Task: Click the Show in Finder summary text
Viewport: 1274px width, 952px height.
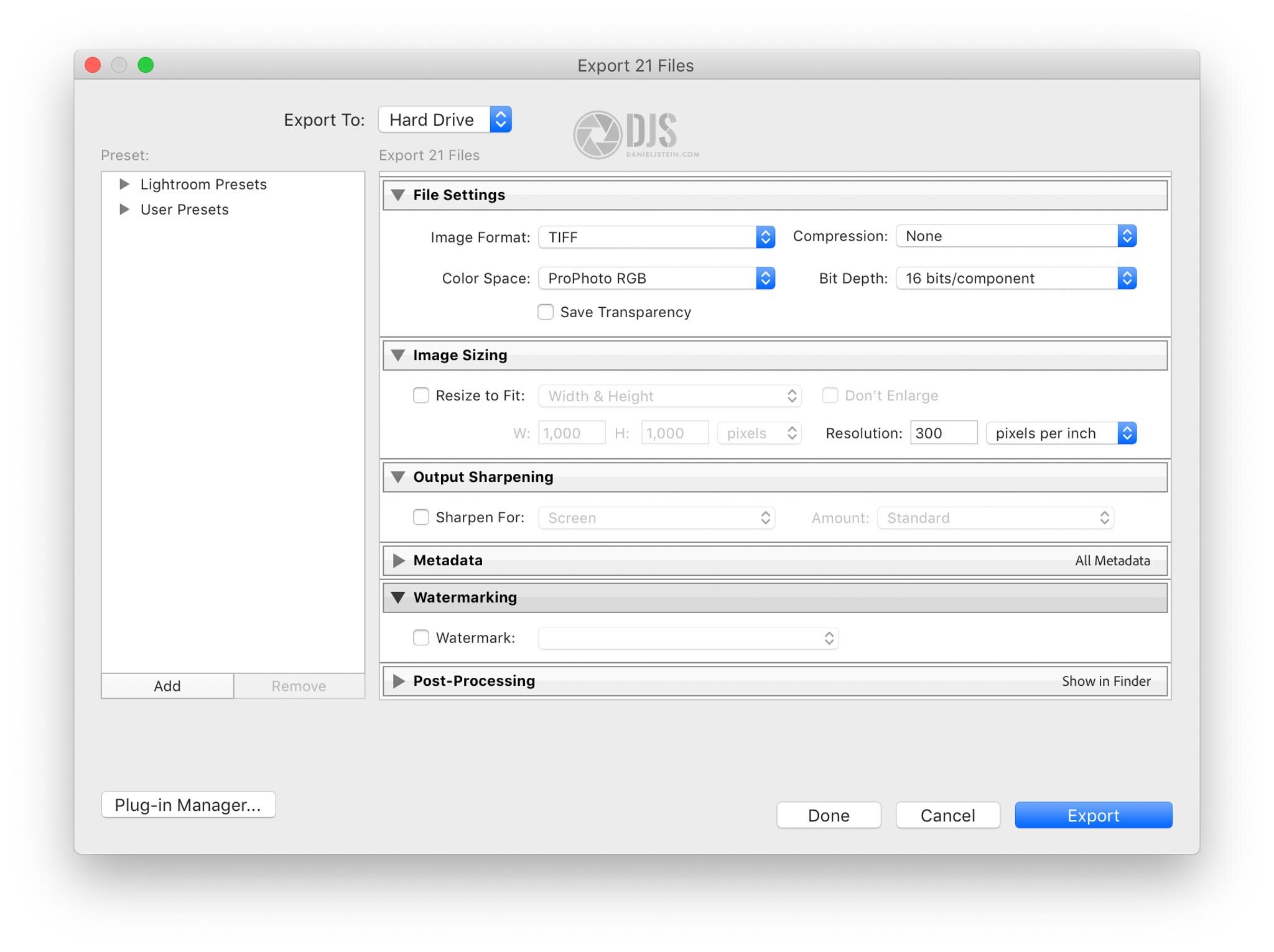Action: 1106,681
